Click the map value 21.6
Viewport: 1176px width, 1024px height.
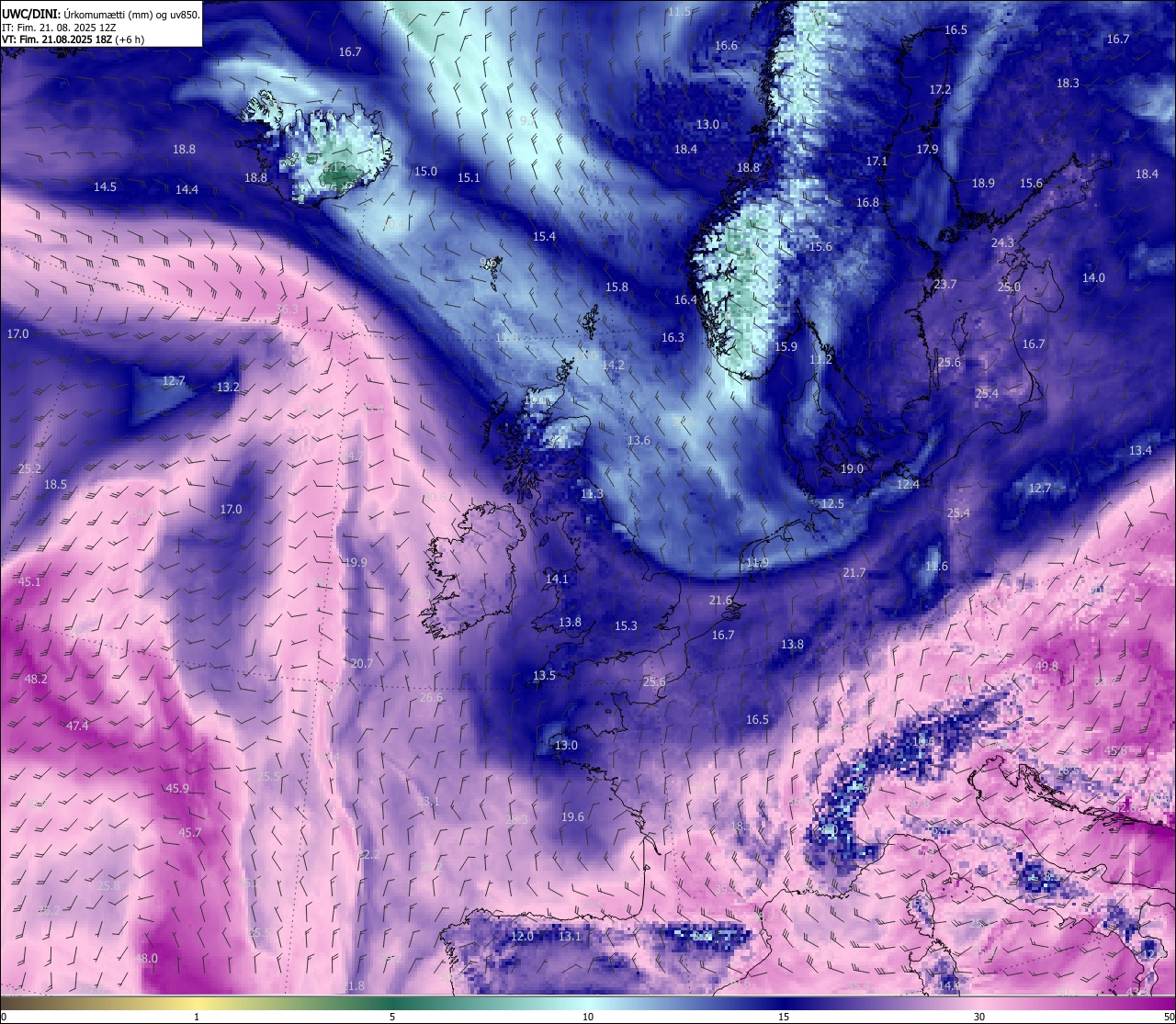720,601
